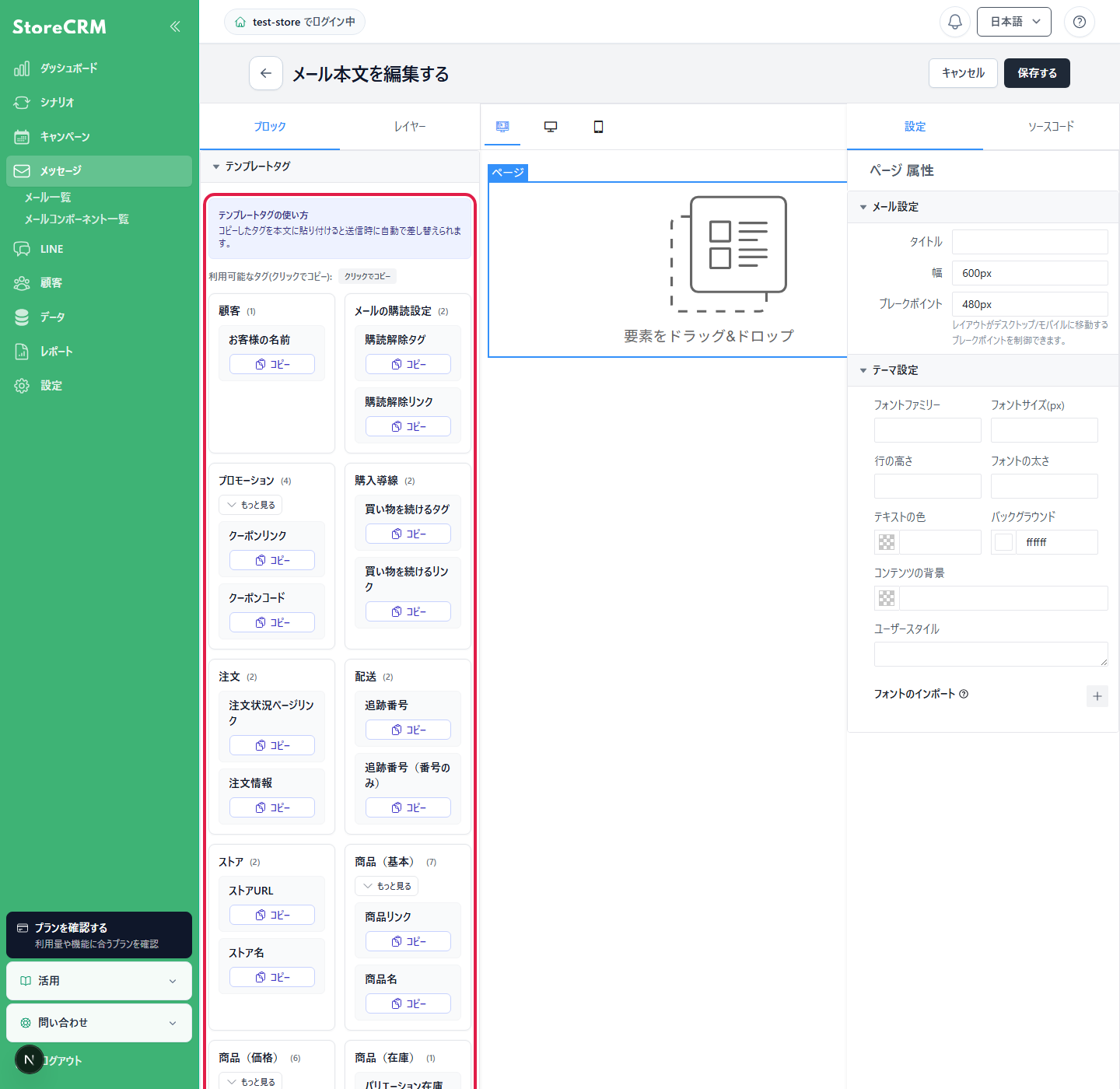Switch to the ソースコード tab
This screenshot has width=1120, height=1089.
(x=1051, y=127)
